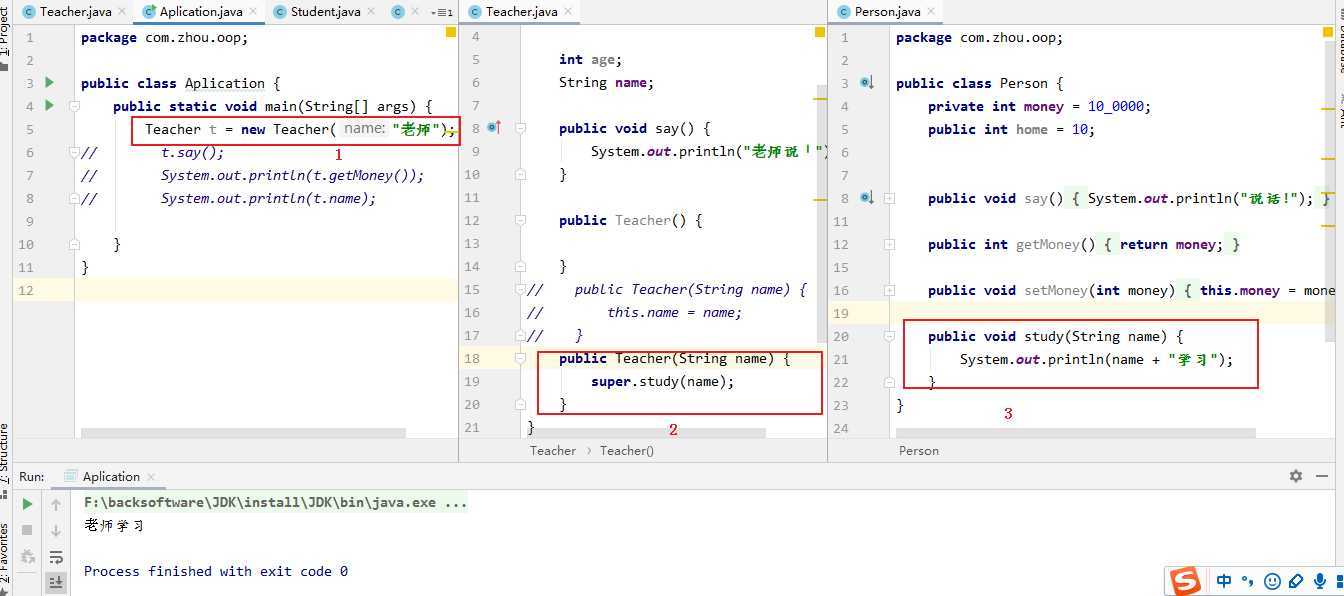This screenshot has width=1344, height=596.
Task: Expand the folded getMoney() method in Person.java
Action: pyautogui.click(x=889, y=244)
